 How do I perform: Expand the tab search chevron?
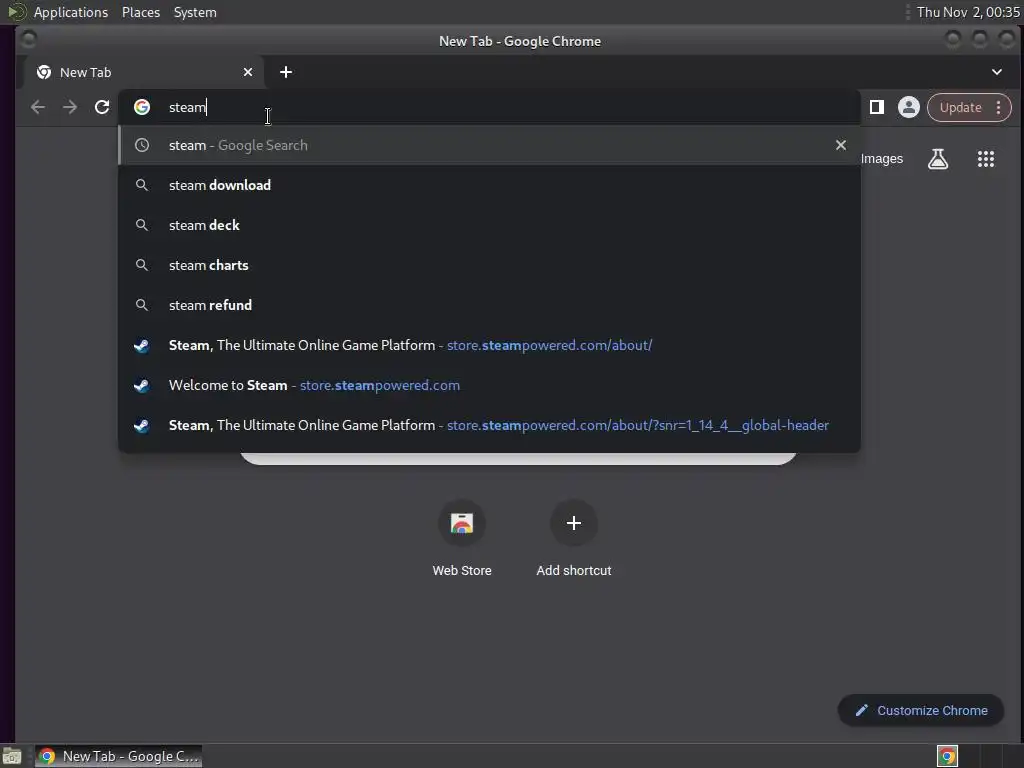[997, 72]
